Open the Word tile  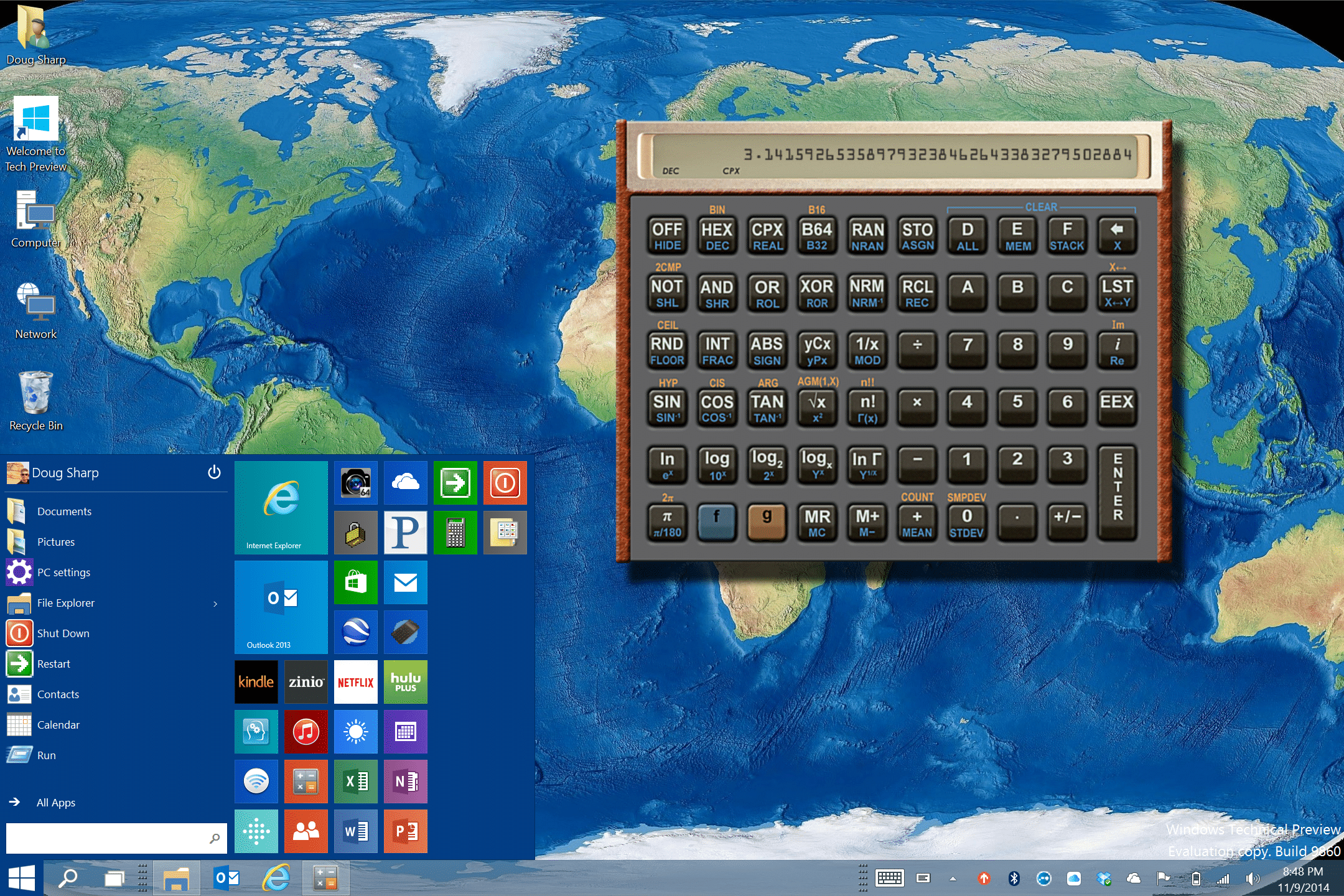(356, 831)
